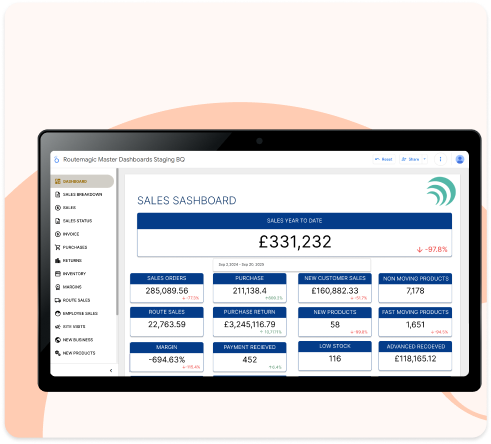The image size is (491, 444).
Task: Select the Margin scorecard tile
Action: point(167,357)
